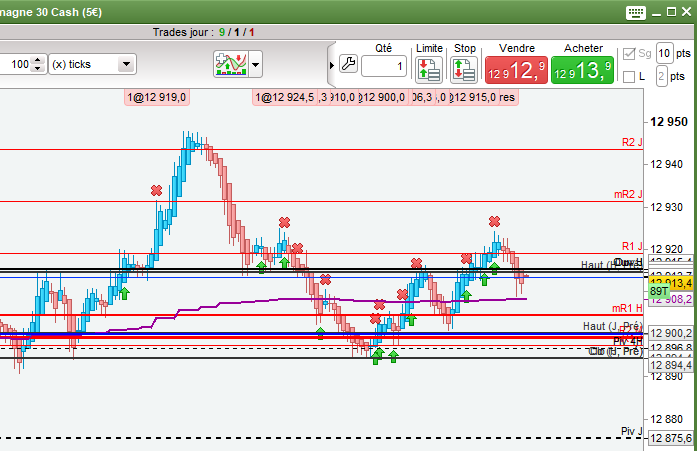Toggle the Sg checkbox
Image resolution: width=697 pixels, height=451 pixels.
tap(629, 54)
